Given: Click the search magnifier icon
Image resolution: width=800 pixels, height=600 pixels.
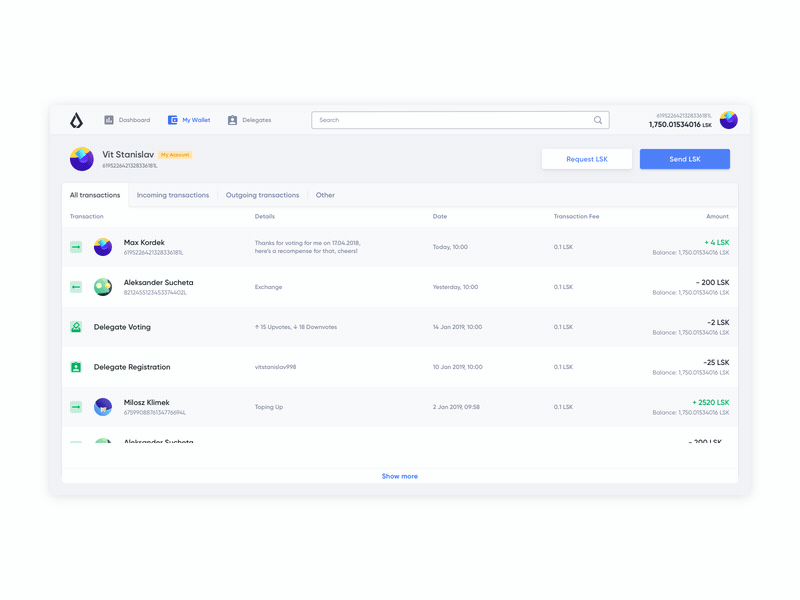Looking at the screenshot, I should point(598,120).
